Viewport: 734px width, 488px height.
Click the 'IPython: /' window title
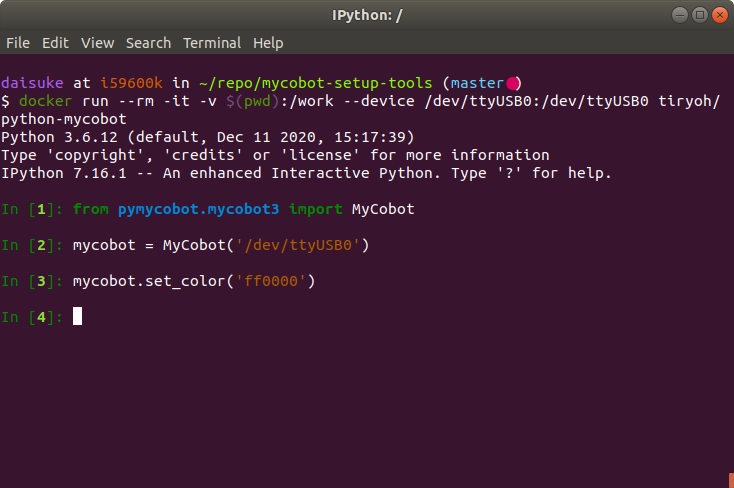coord(367,15)
